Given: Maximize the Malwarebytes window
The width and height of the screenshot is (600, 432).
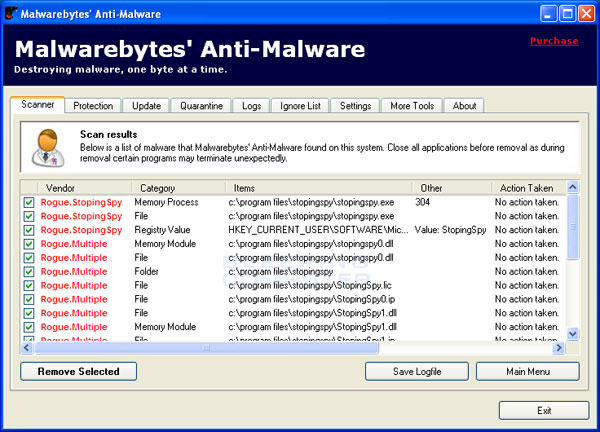Looking at the screenshot, I should [567, 14].
